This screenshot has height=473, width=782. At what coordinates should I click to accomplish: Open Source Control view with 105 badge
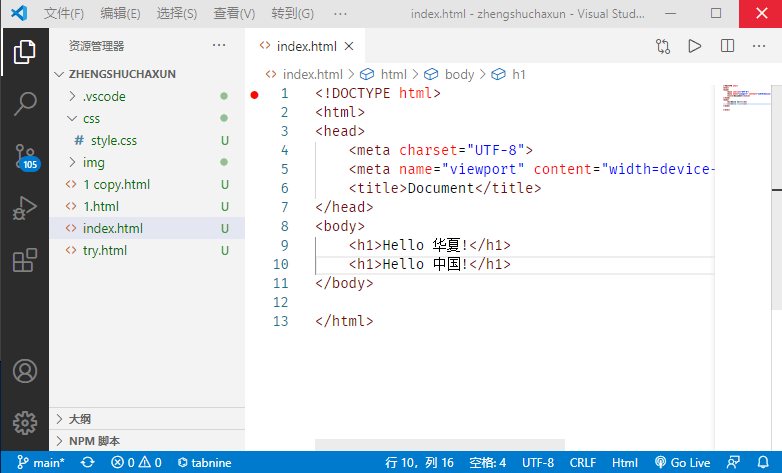tap(25, 157)
